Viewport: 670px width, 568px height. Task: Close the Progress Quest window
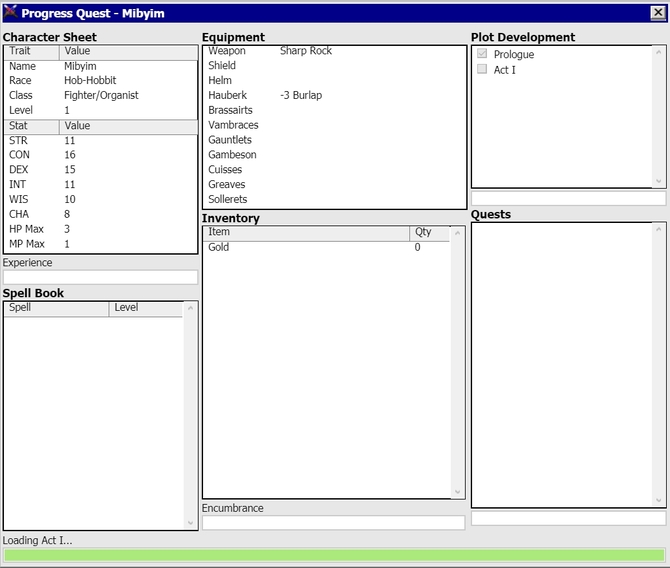point(658,13)
